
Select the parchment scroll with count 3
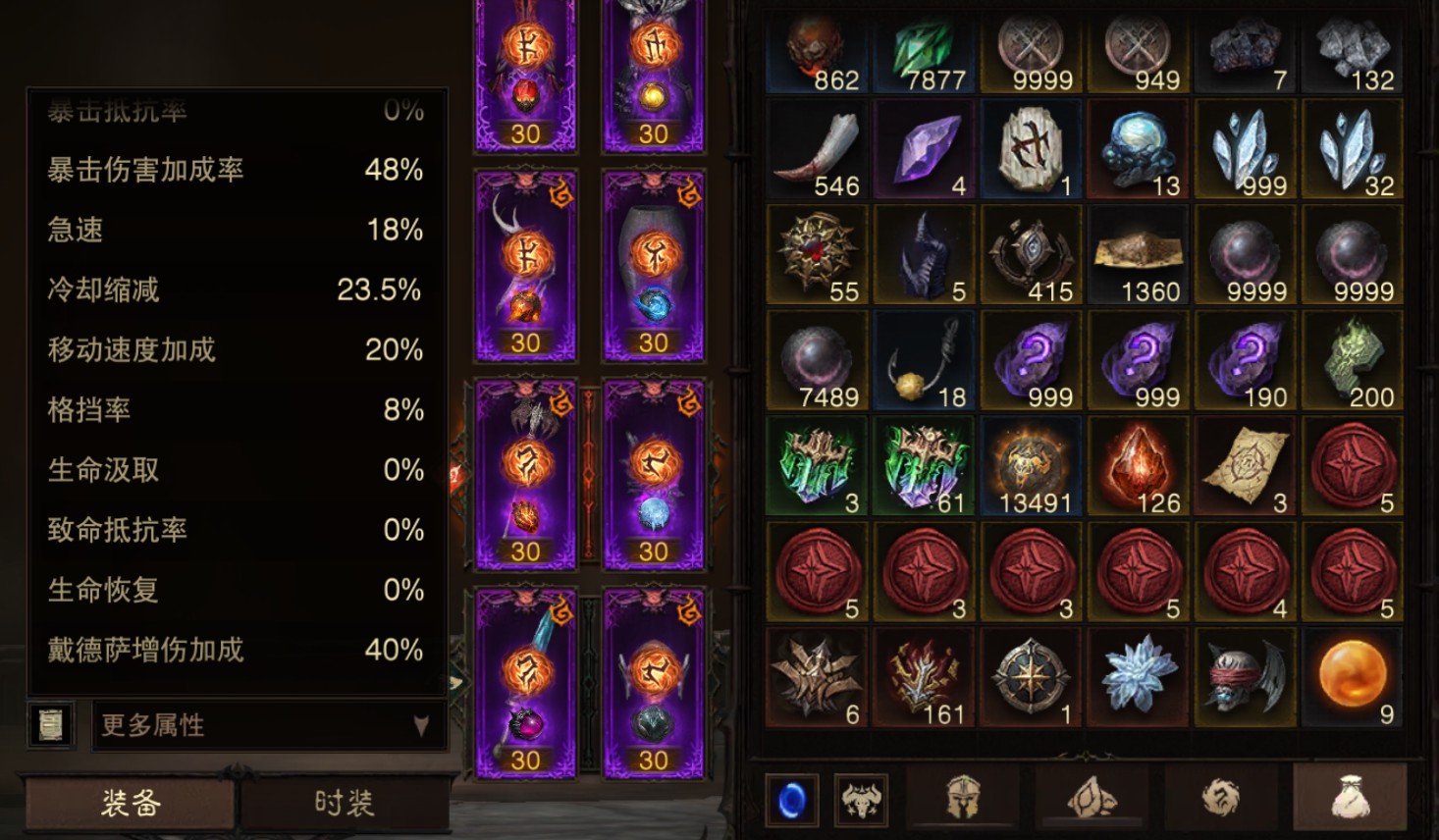[x=1245, y=467]
